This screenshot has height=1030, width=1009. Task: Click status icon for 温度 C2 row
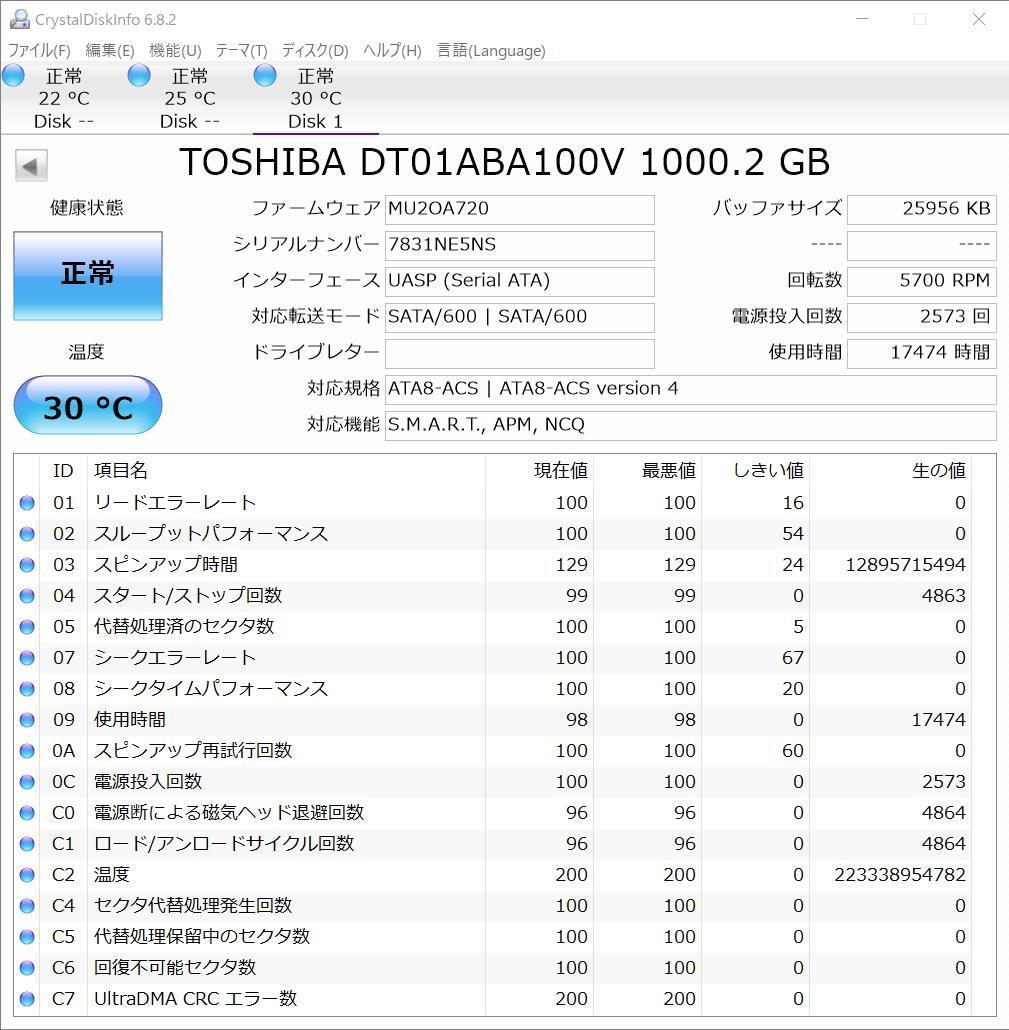coord(27,875)
